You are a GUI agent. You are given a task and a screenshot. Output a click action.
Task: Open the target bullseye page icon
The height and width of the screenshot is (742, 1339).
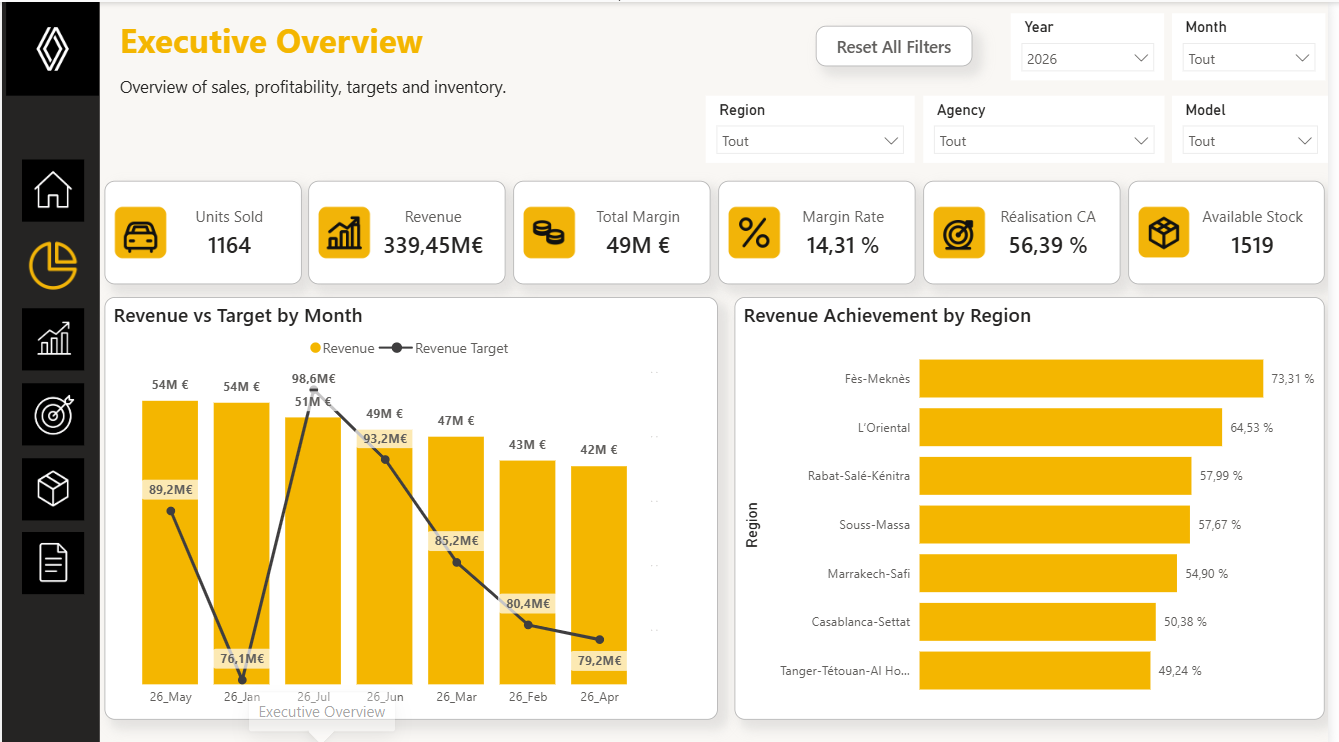[53, 414]
